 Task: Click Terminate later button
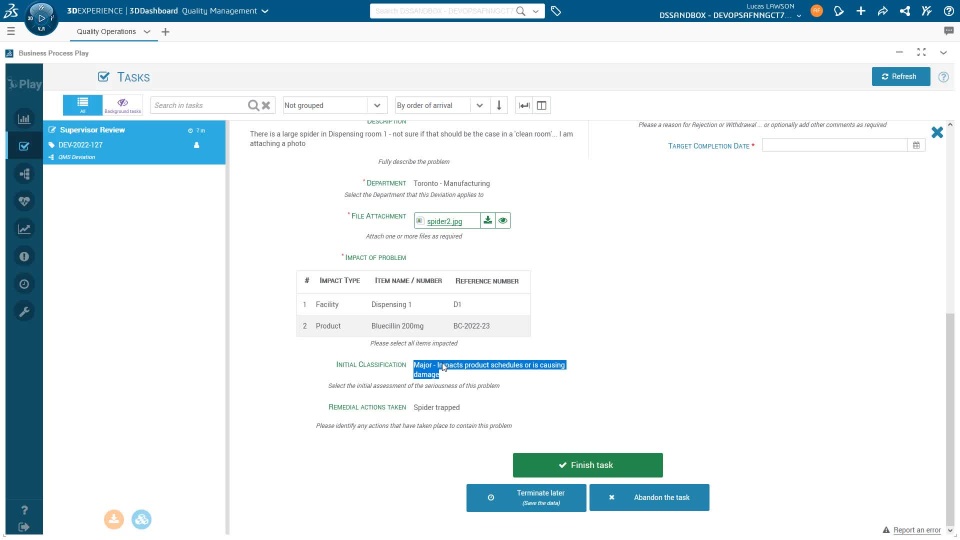526,498
